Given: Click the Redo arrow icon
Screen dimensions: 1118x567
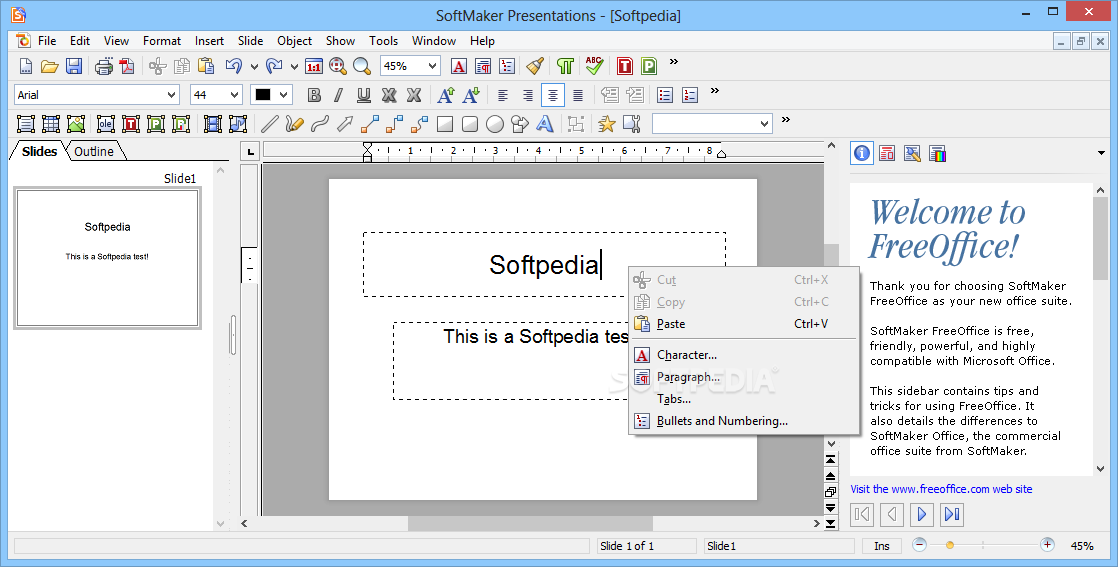Looking at the screenshot, I should [x=274, y=66].
